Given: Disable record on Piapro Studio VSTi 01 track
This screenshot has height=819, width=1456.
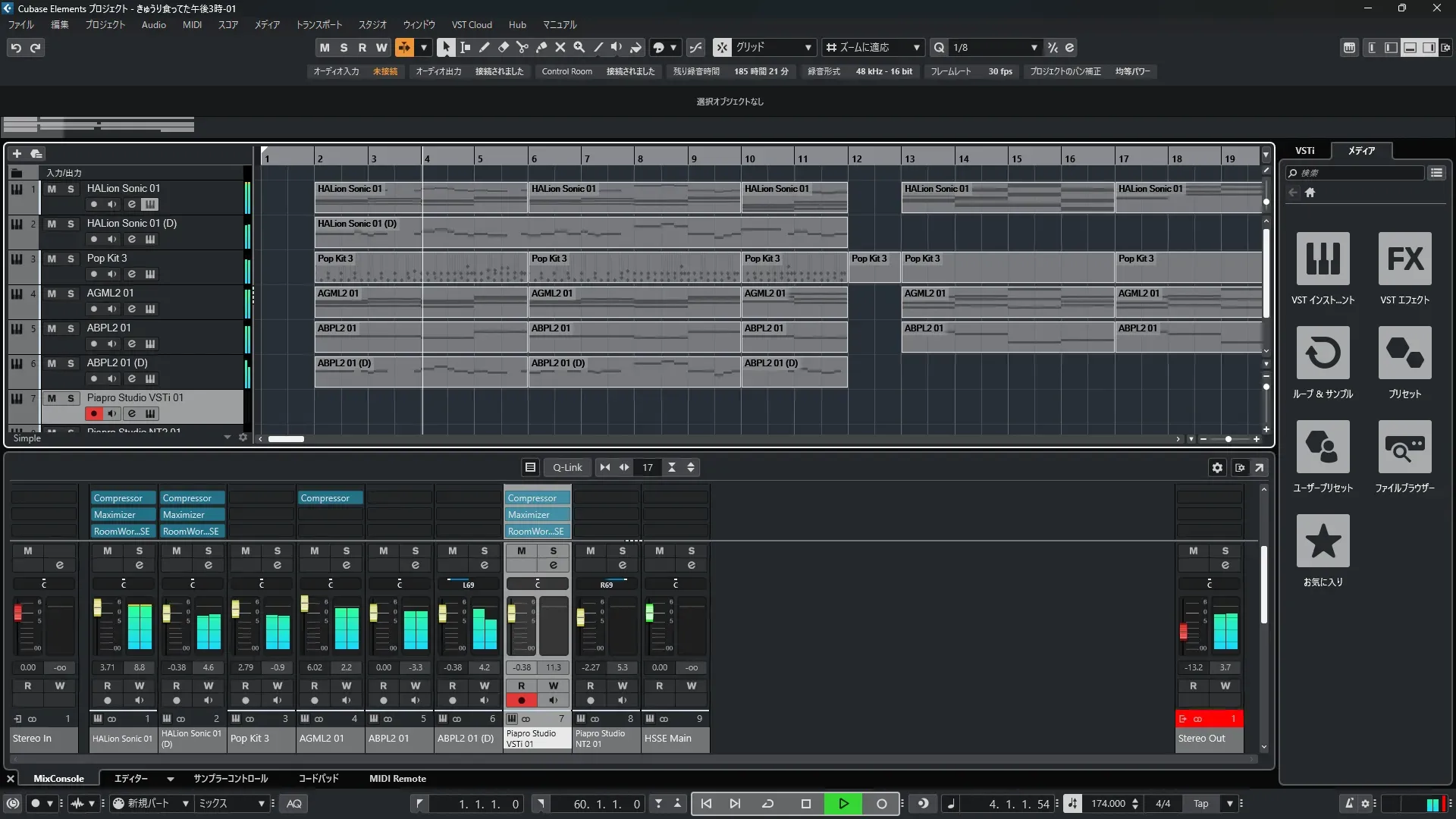Looking at the screenshot, I should pos(94,413).
